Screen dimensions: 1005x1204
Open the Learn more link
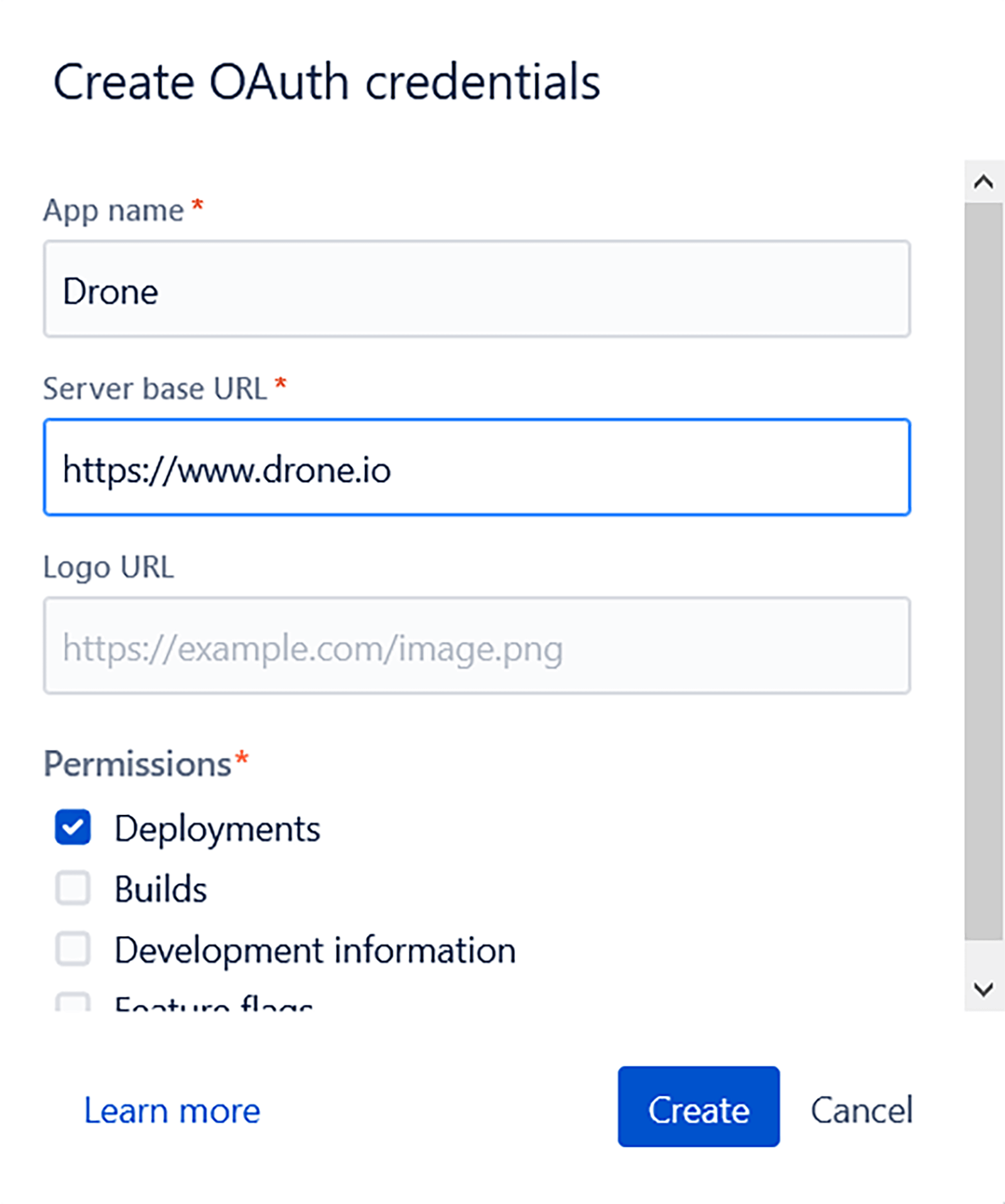point(172,1110)
